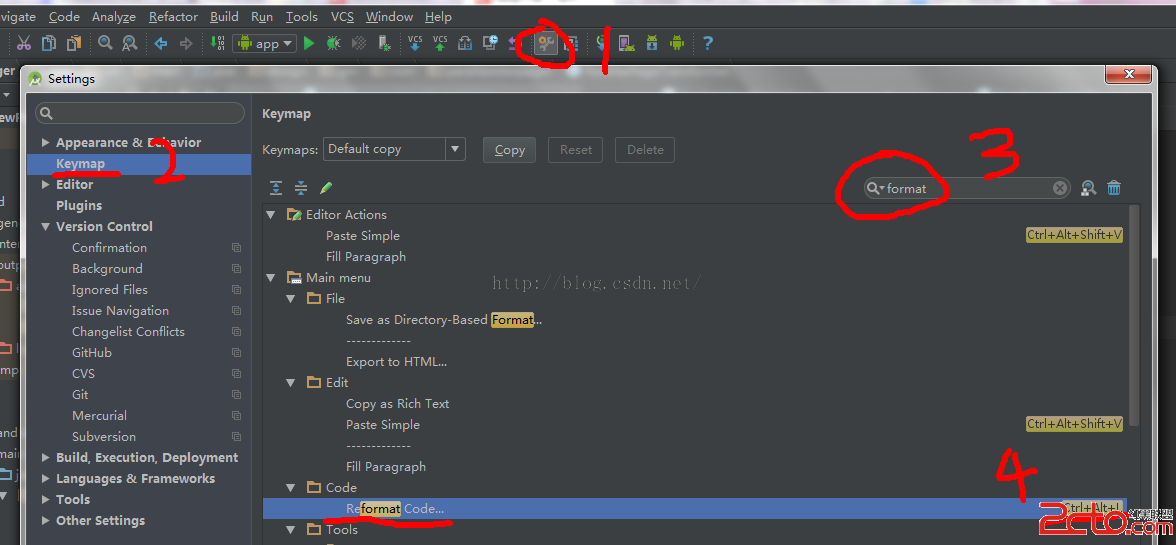The height and width of the screenshot is (545, 1176).
Task: Click the keymap search field containing 'format'
Action: tap(968, 188)
